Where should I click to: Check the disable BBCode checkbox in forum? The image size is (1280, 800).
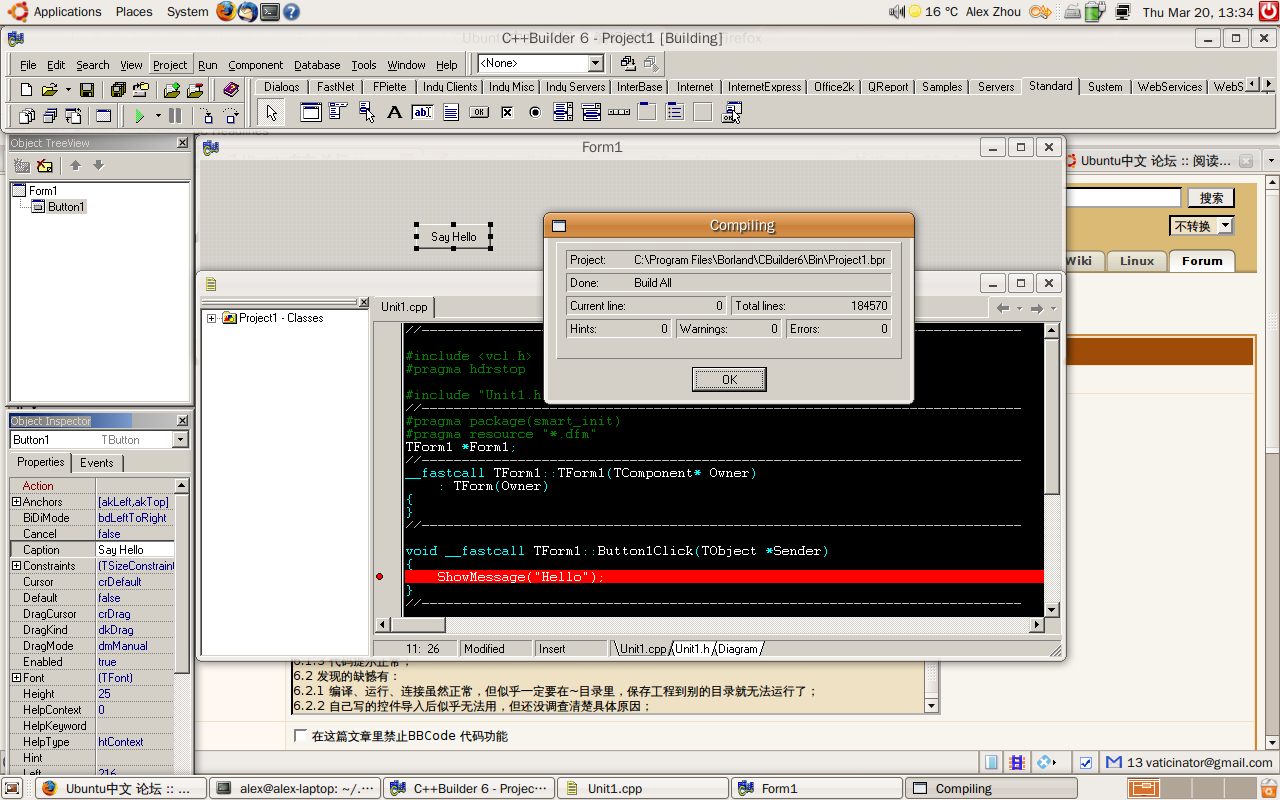coord(301,736)
